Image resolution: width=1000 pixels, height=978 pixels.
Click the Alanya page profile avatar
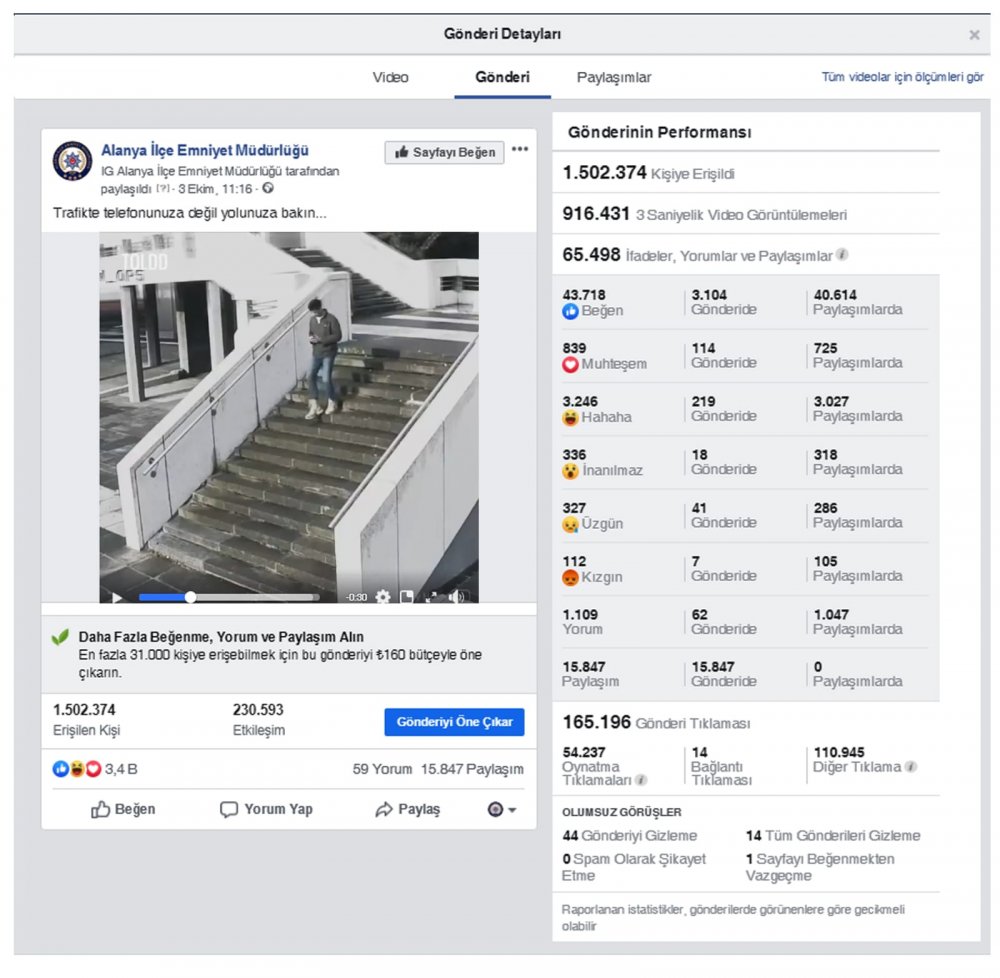click(x=72, y=161)
